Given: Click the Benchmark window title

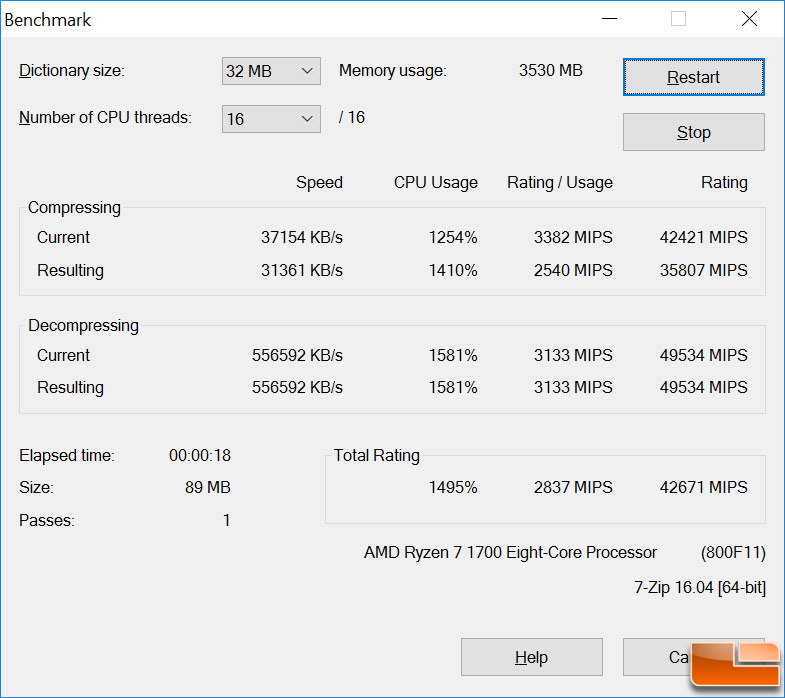Looking at the screenshot, I should (x=48, y=20).
